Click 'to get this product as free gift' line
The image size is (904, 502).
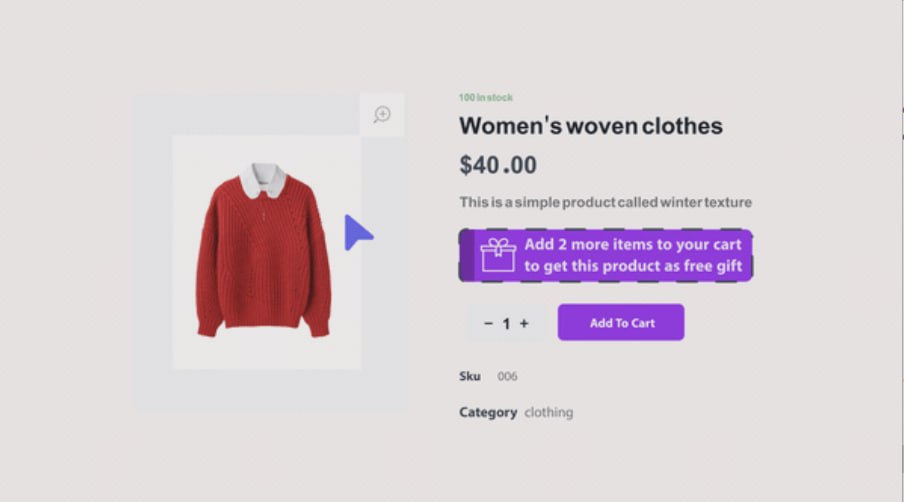633,266
